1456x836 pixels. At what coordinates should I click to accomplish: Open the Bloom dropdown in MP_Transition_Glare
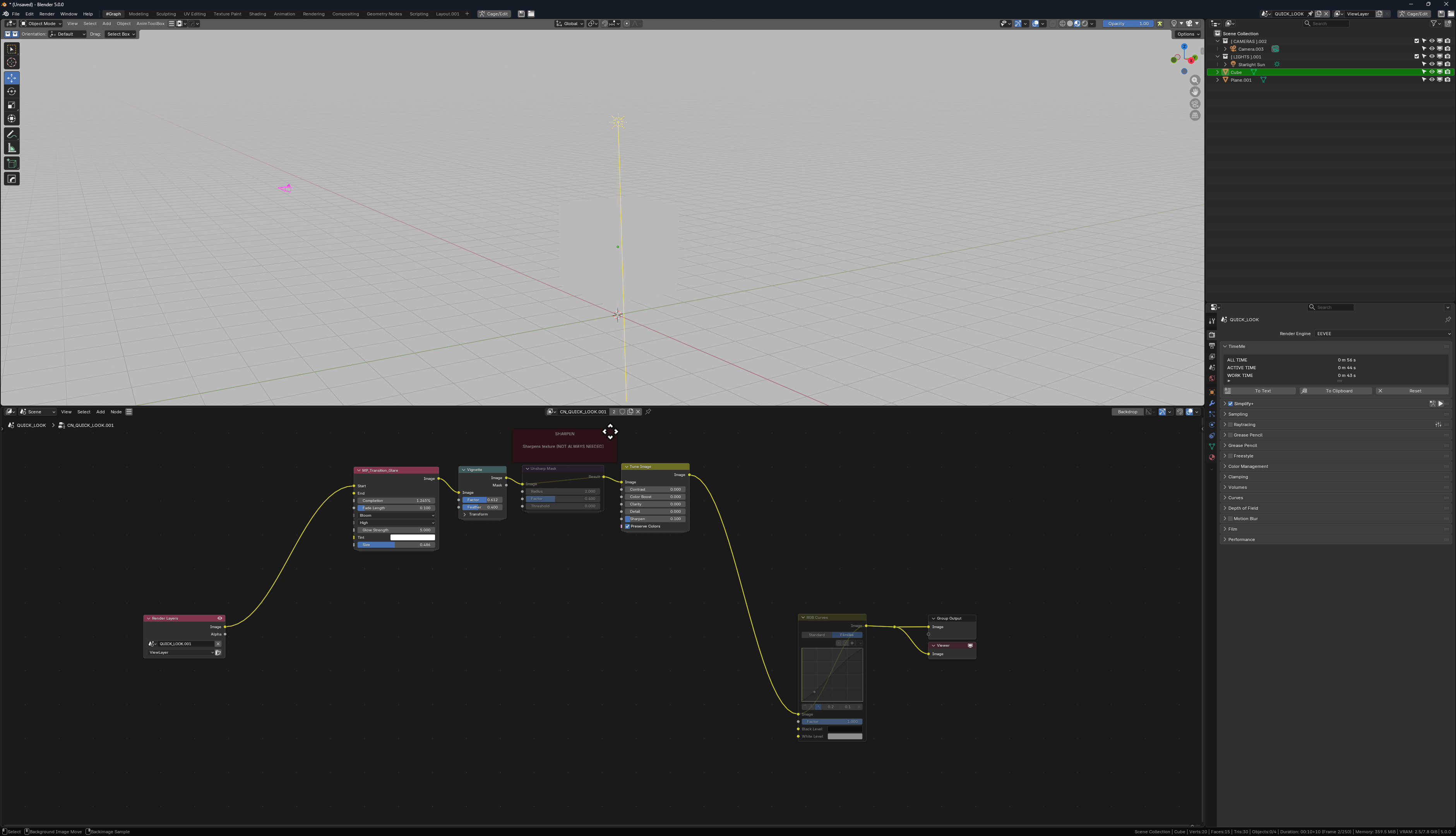pyautogui.click(x=396, y=516)
